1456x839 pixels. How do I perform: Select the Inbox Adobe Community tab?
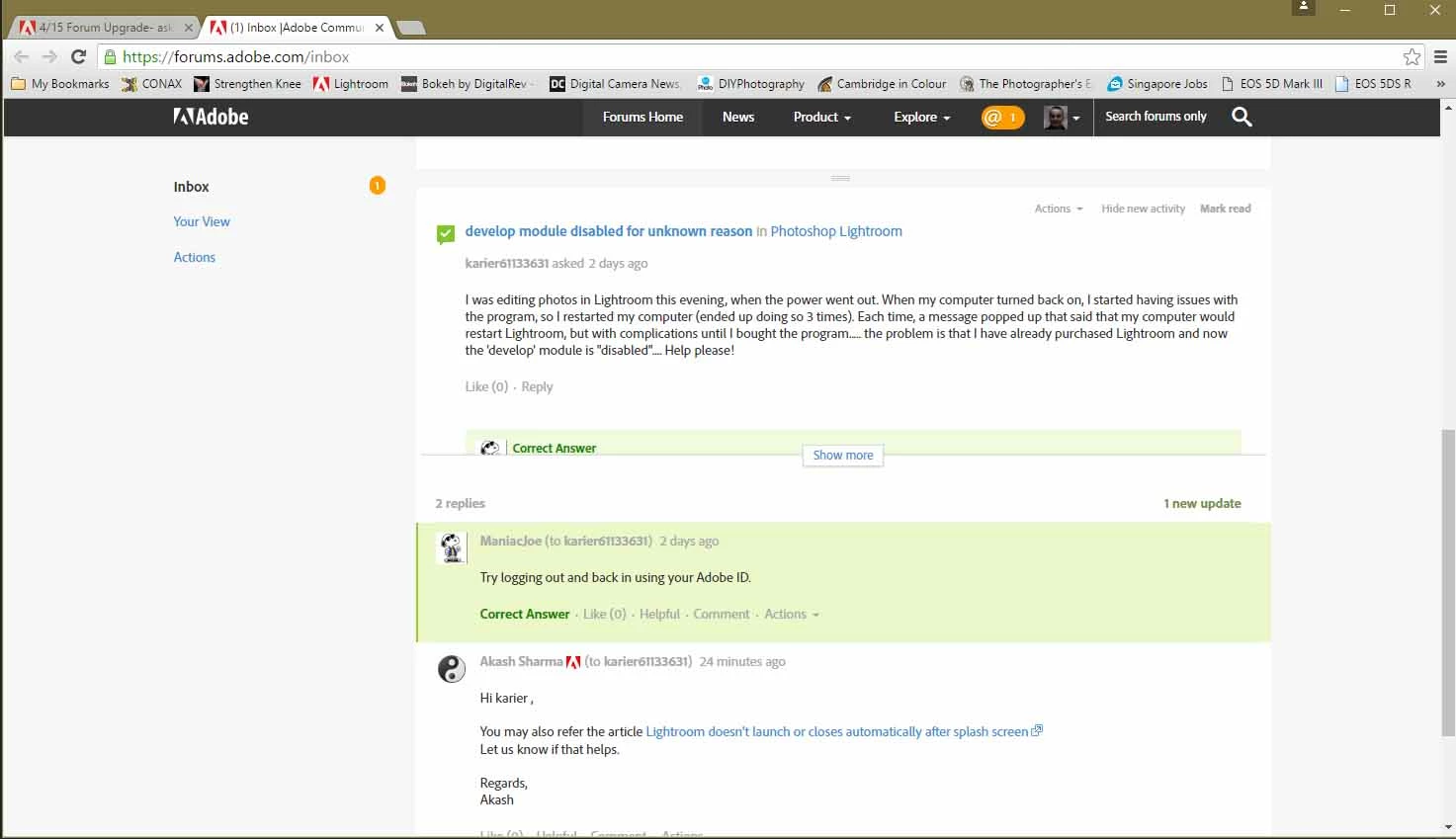point(297,28)
